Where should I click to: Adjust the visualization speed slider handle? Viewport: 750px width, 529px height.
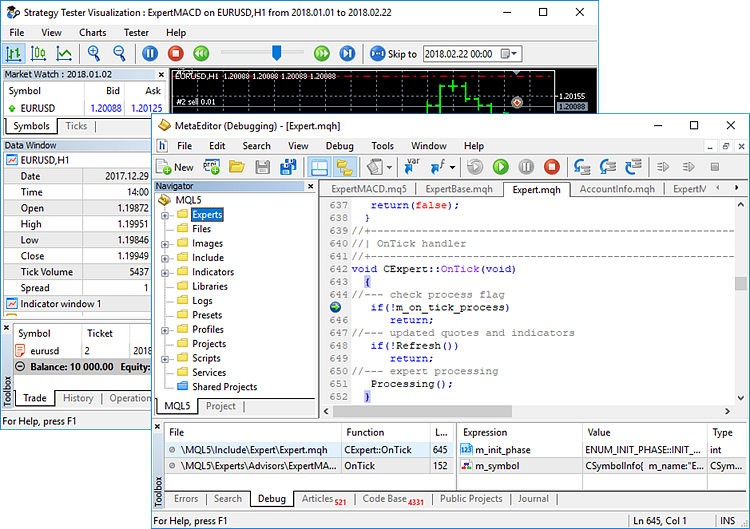[276, 53]
